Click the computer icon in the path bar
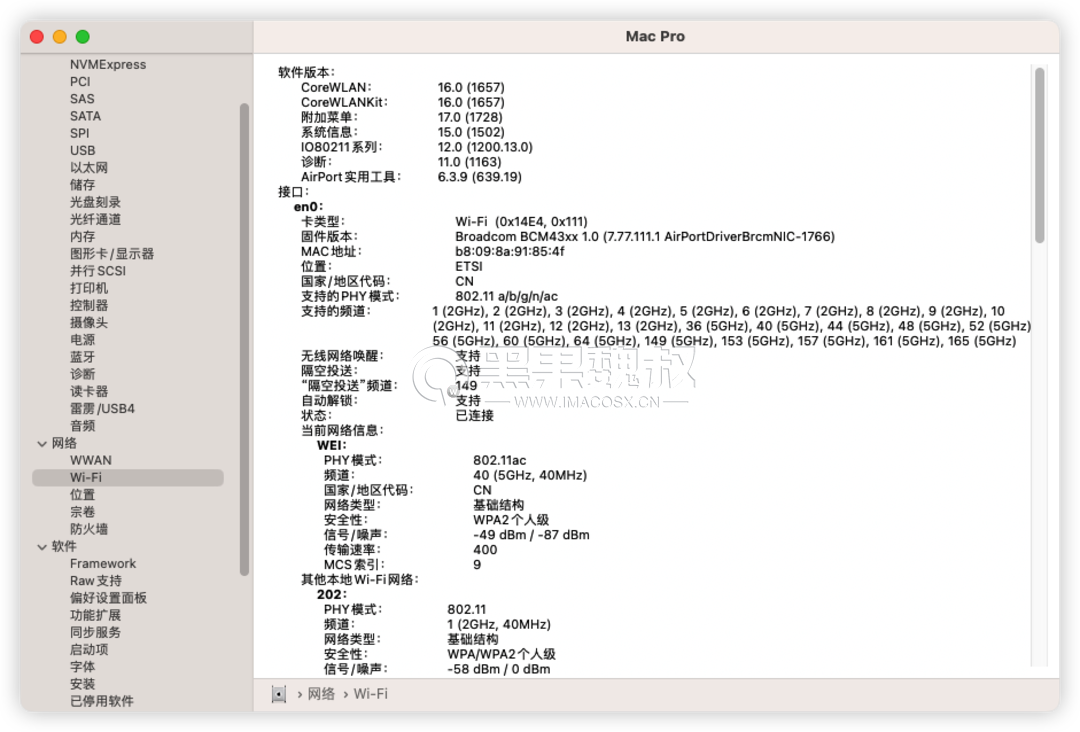Image resolution: width=1080 pixels, height=732 pixels. pos(279,694)
